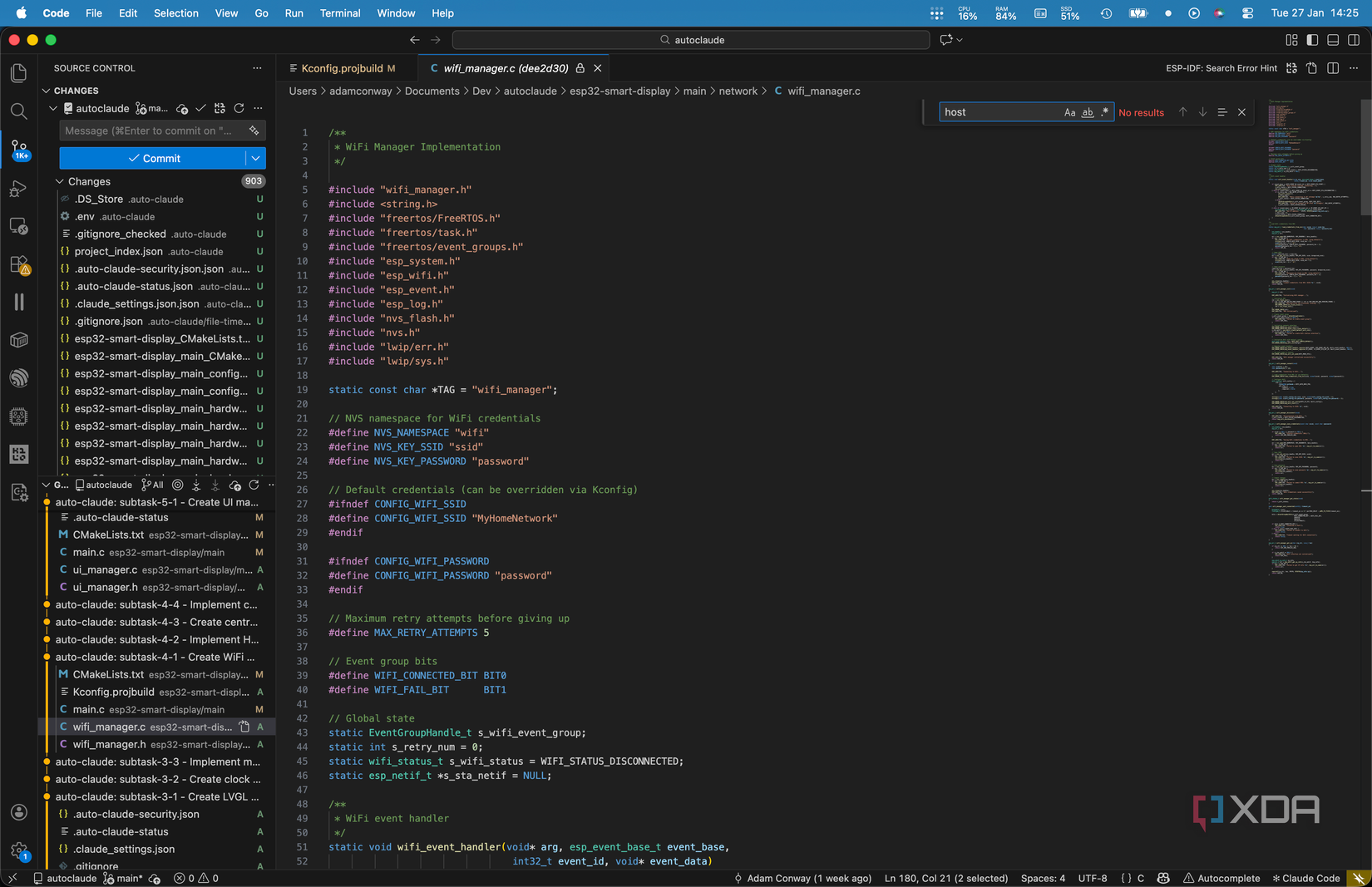The width and height of the screenshot is (1372, 887).
Task: Collapse the Changes group in source control
Action: [60, 181]
